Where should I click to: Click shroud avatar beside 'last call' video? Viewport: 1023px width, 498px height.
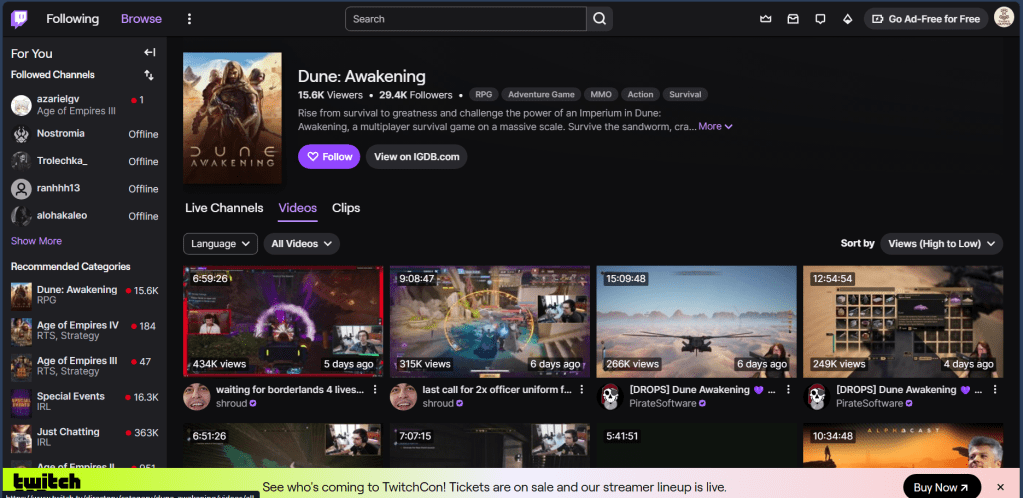pyautogui.click(x=403, y=397)
